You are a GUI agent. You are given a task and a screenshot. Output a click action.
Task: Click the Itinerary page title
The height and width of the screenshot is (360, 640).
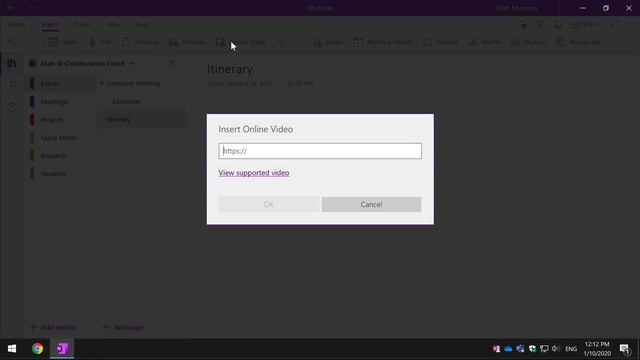(230, 69)
